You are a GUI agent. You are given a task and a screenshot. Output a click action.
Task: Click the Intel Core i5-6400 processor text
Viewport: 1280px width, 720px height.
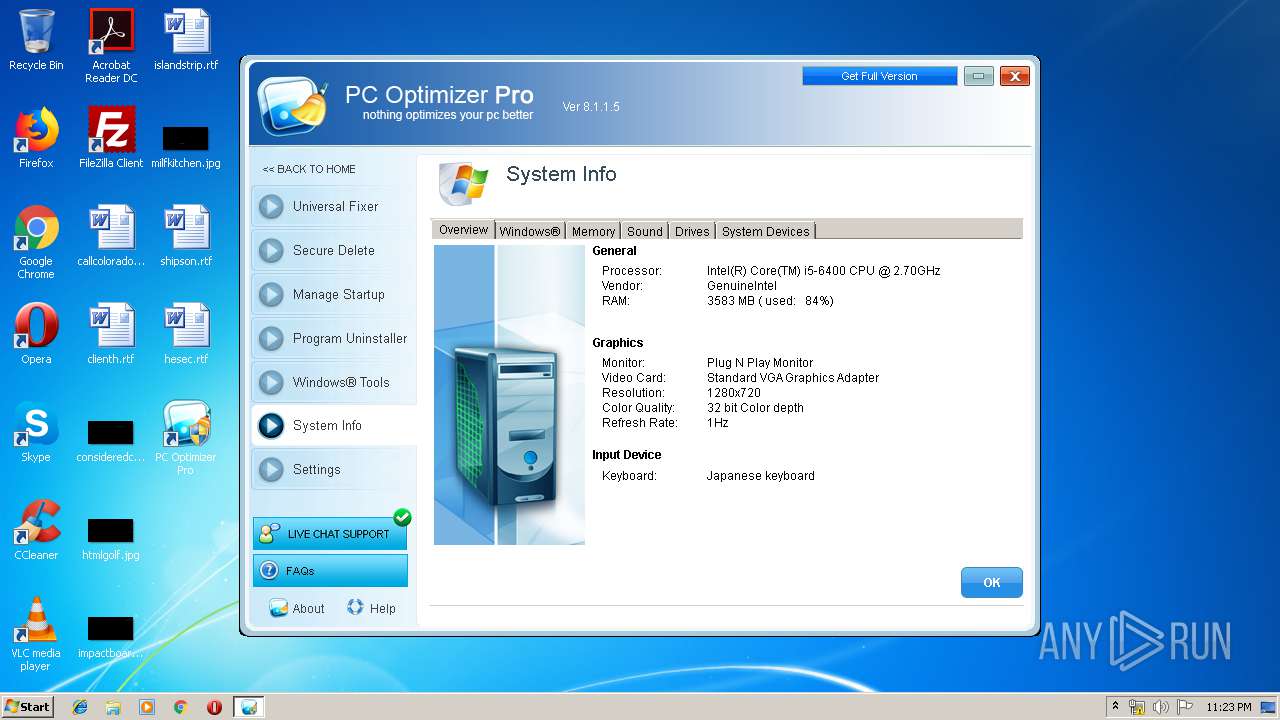tap(823, 271)
